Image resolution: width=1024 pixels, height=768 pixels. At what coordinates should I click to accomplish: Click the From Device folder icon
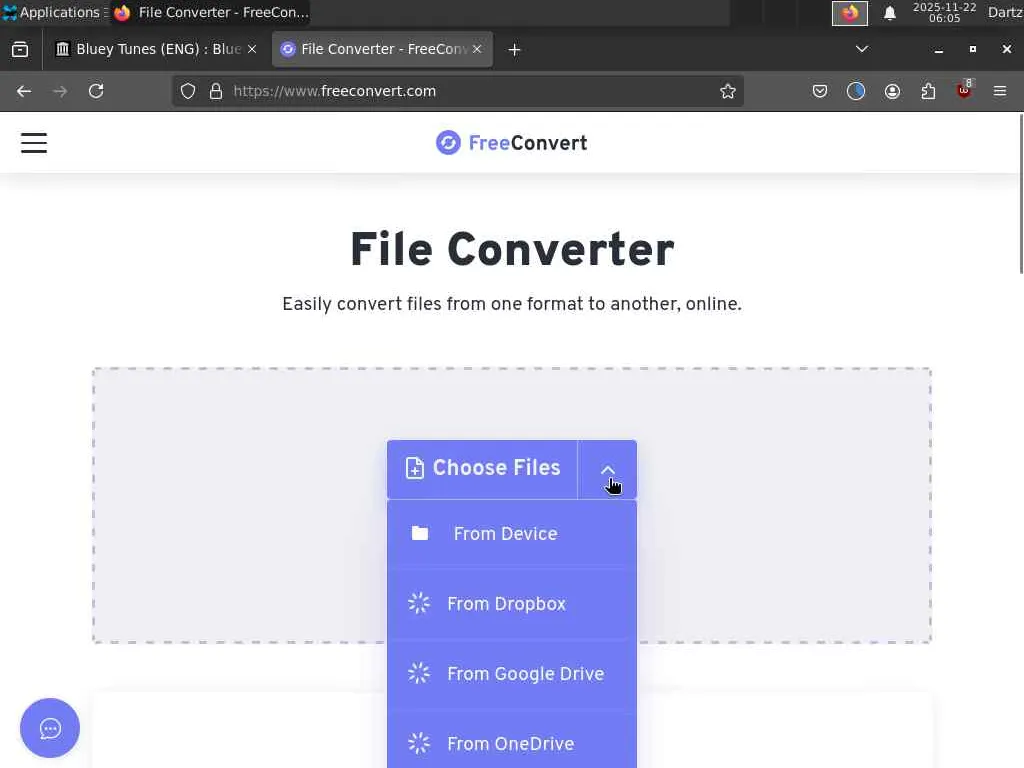[420, 534]
